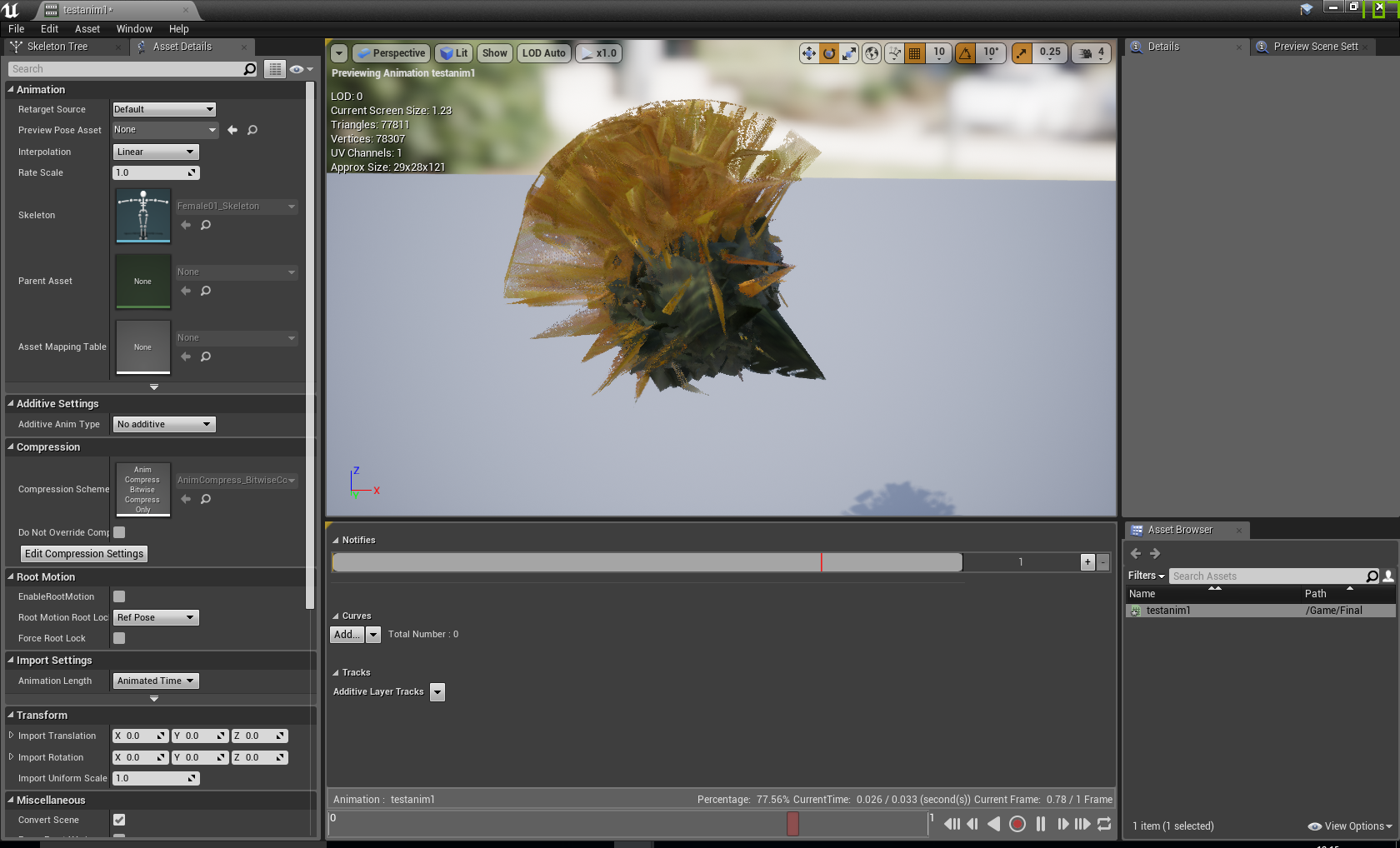1400x848 pixels.
Task: Open the Edit menu
Action: (x=50, y=28)
